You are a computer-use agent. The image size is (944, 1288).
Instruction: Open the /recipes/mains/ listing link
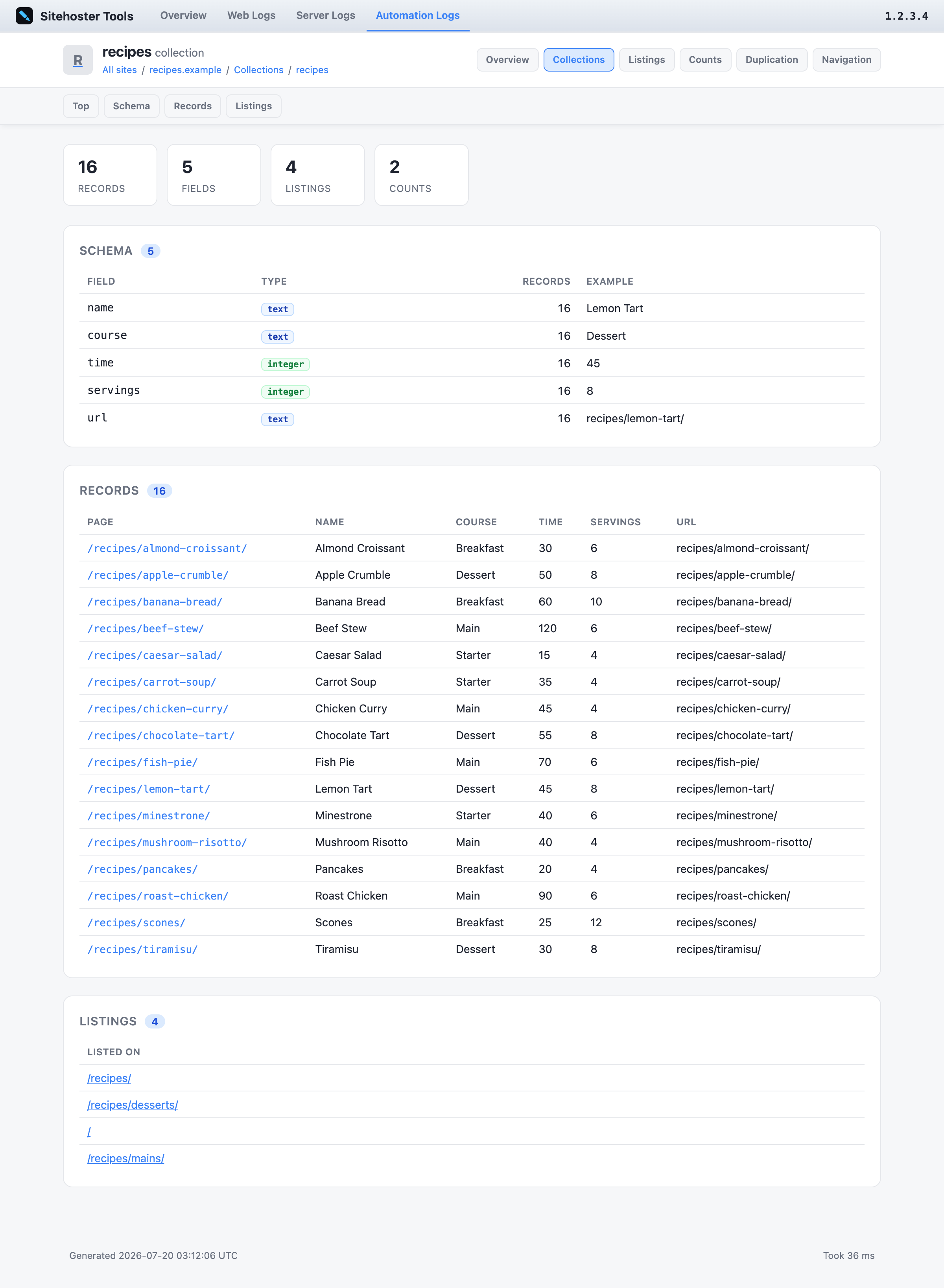coord(126,1158)
